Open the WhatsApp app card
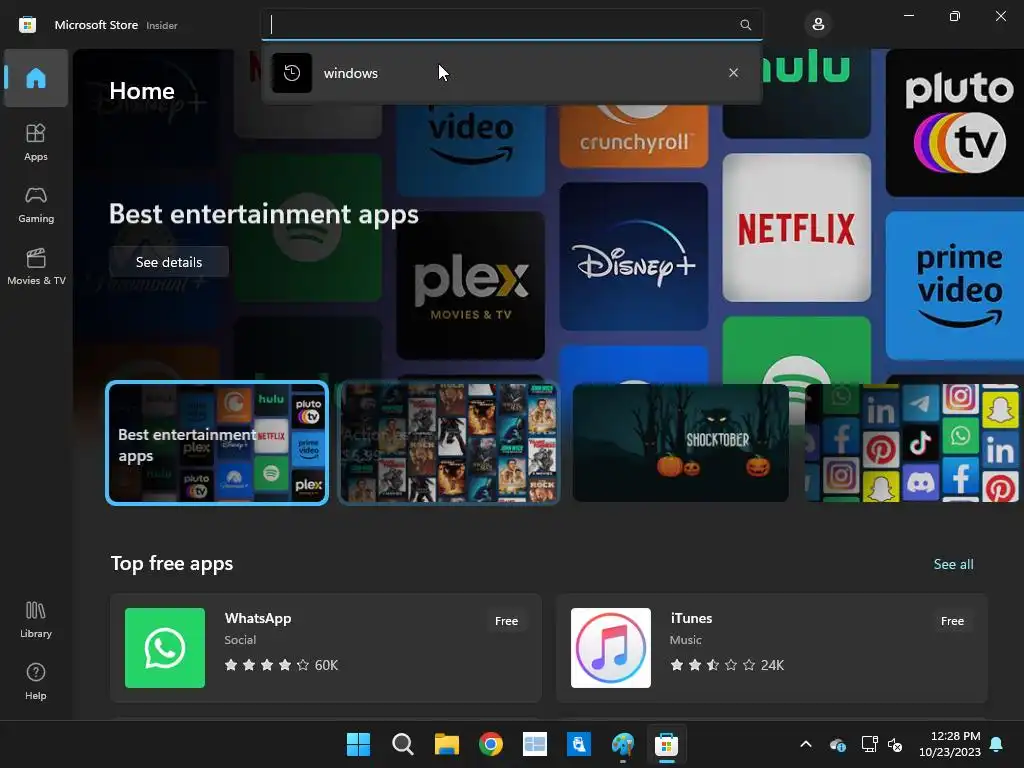This screenshot has width=1024, height=768. tap(326, 648)
